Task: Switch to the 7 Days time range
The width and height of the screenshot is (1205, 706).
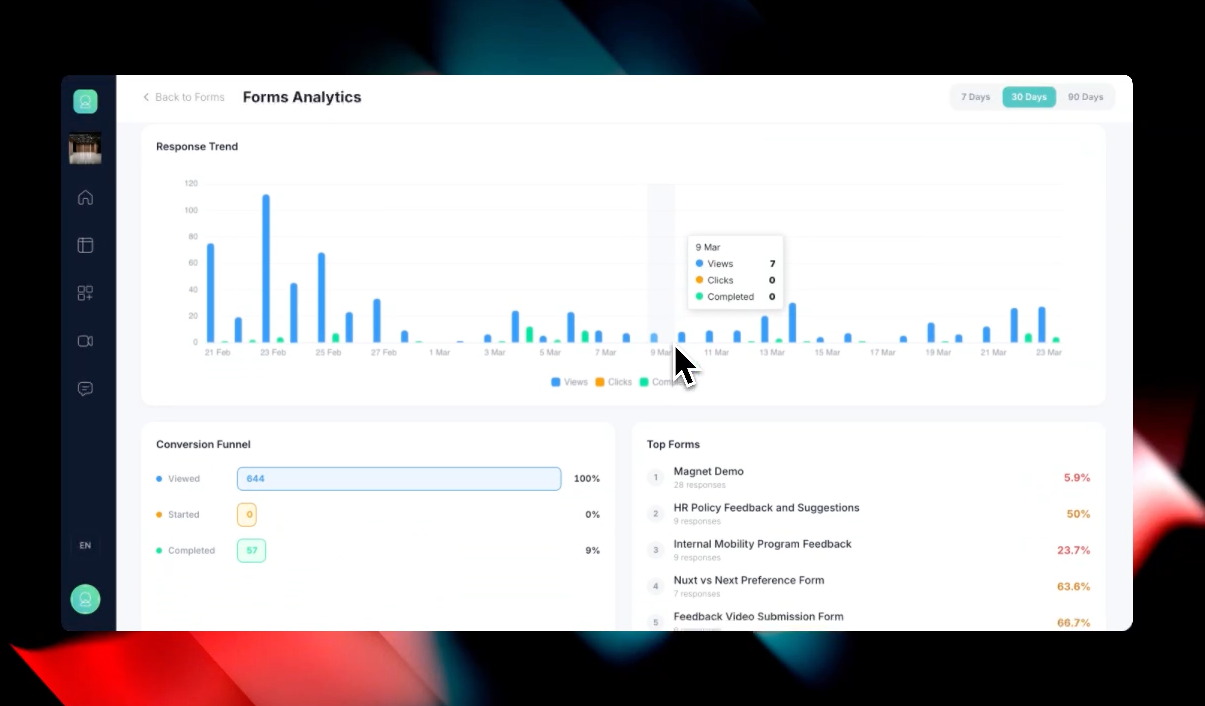Action: [975, 96]
